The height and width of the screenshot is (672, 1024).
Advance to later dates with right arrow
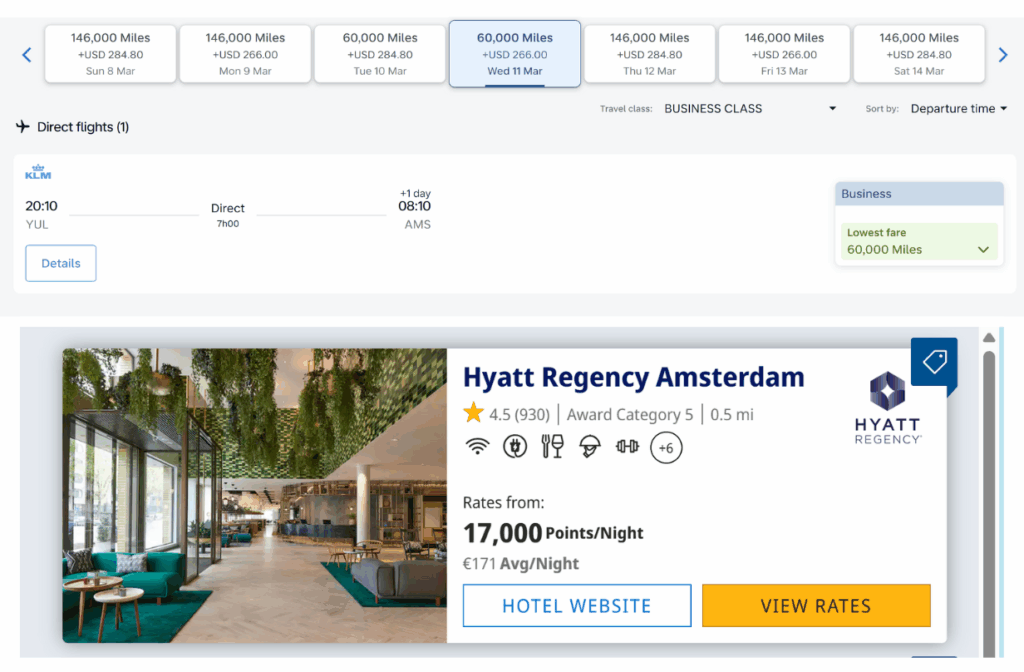1003,55
